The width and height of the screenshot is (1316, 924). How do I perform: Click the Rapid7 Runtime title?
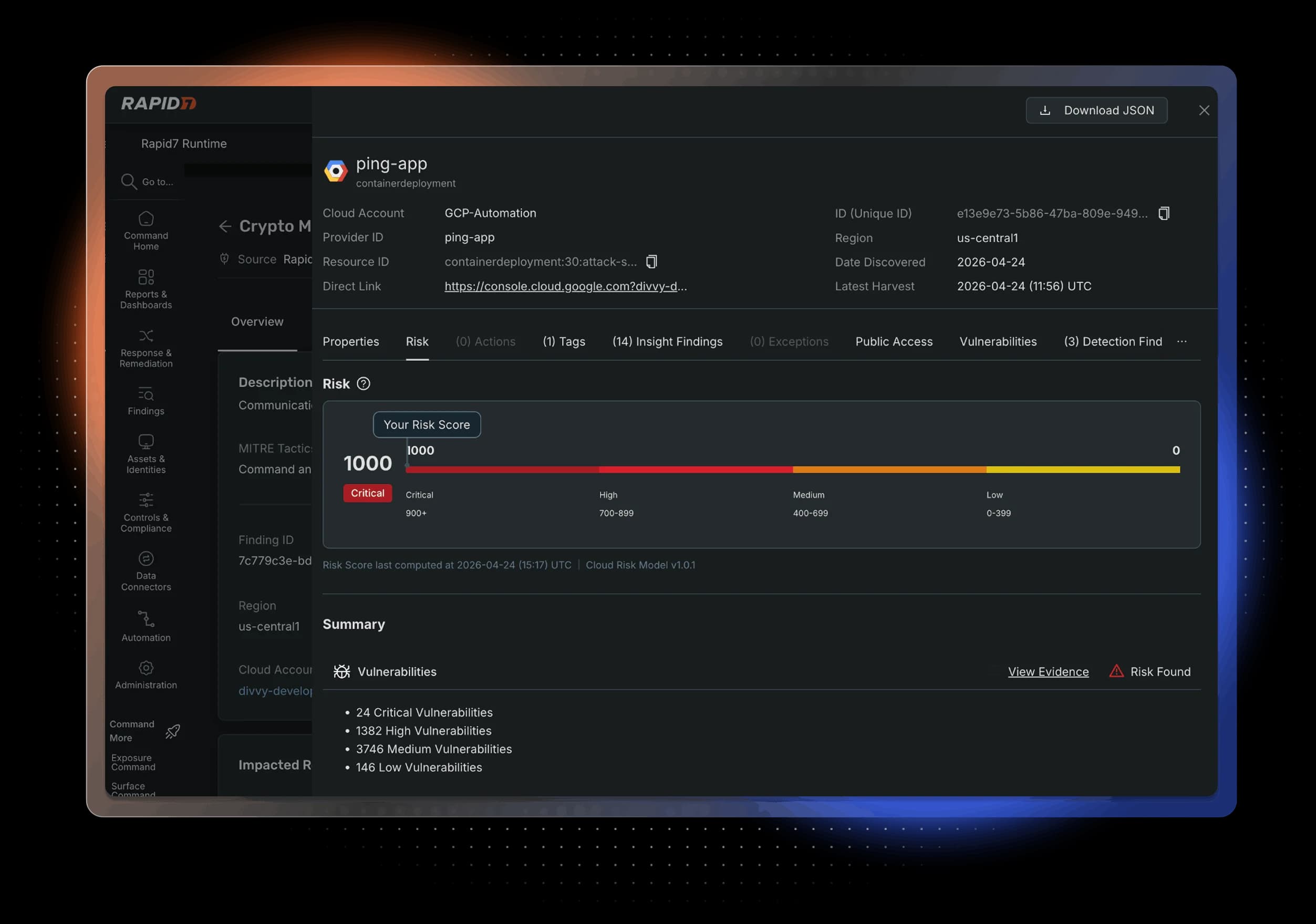coord(183,143)
